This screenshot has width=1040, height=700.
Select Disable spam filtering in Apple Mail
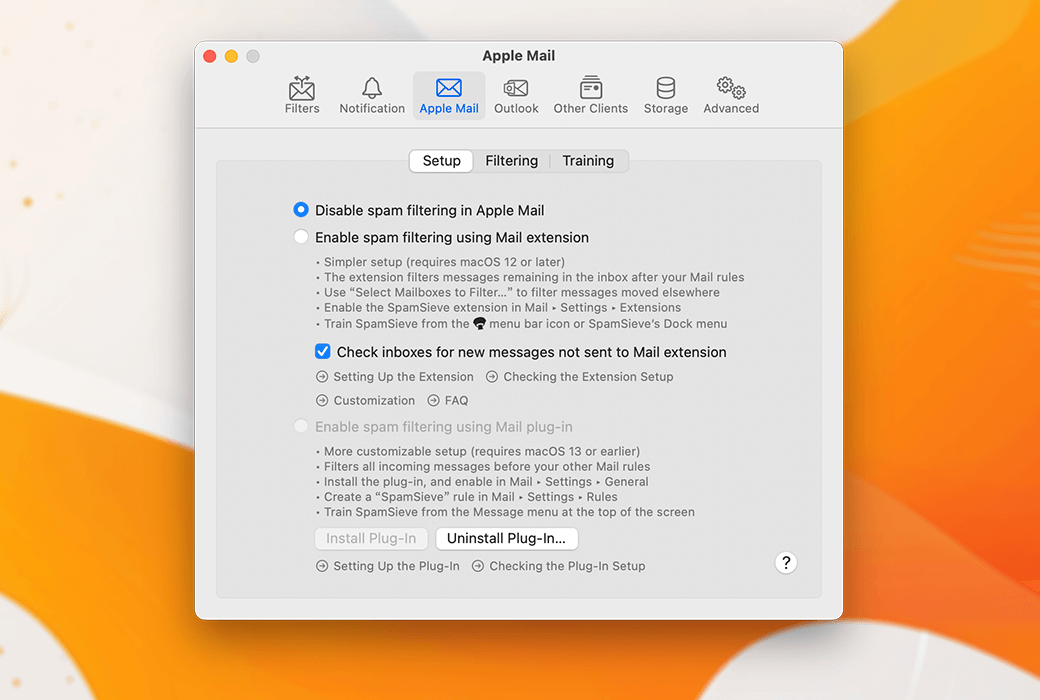point(300,210)
